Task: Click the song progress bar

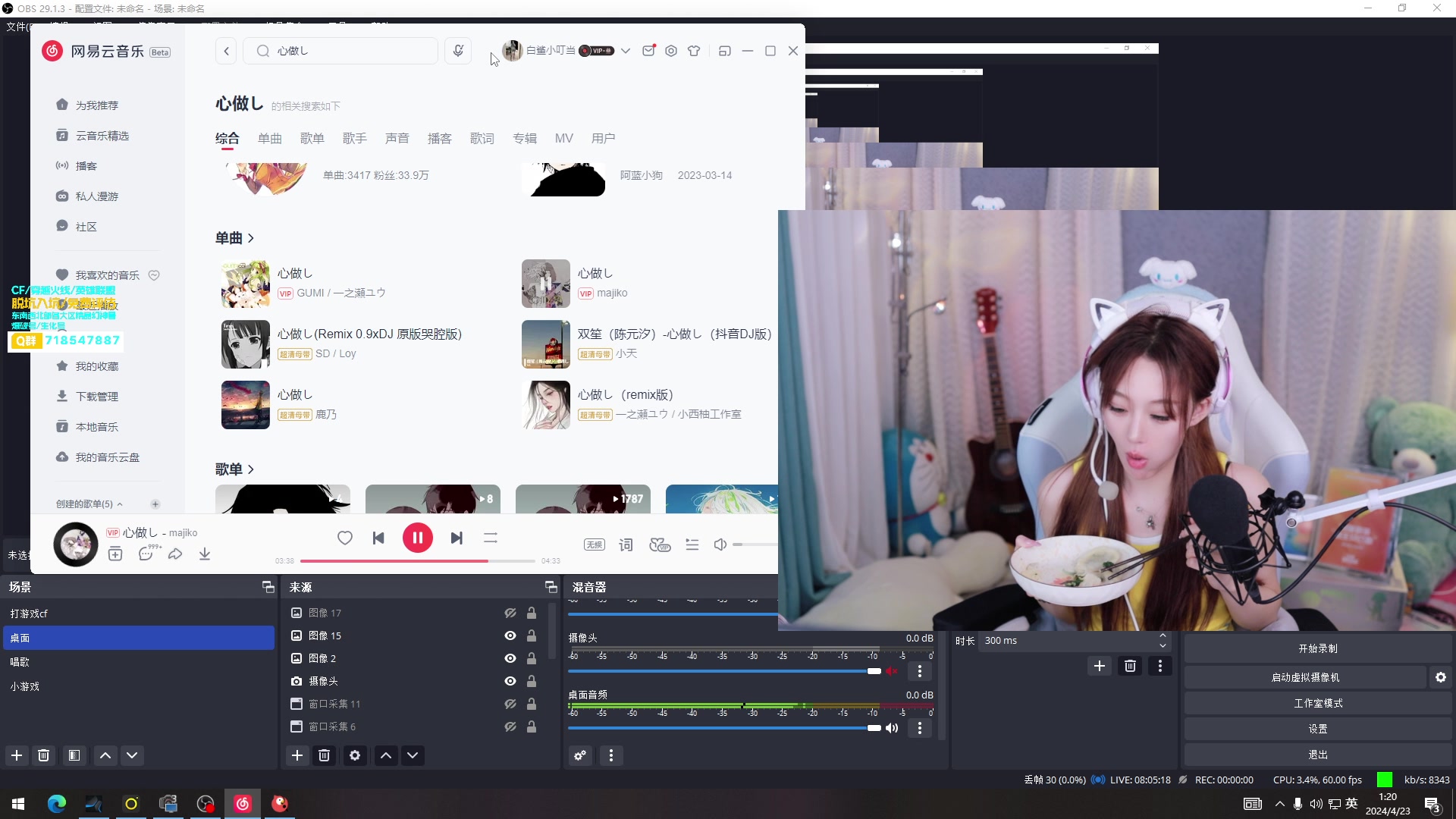Action: (418, 561)
